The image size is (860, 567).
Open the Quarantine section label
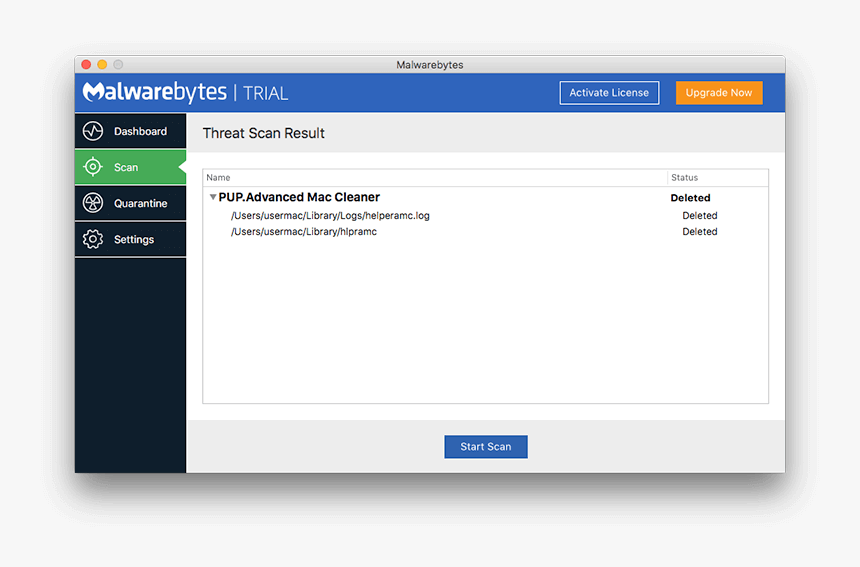pyautogui.click(x=140, y=203)
